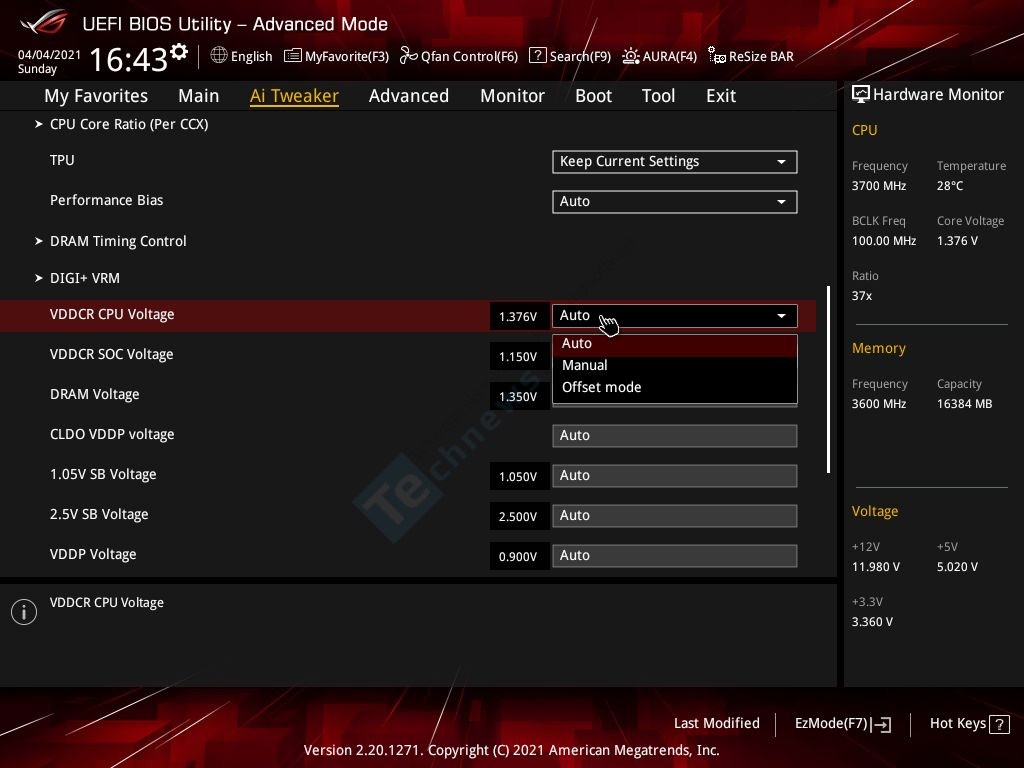Click the 1.150V SOC value box
Screen dimensions: 1024x768
point(518,357)
